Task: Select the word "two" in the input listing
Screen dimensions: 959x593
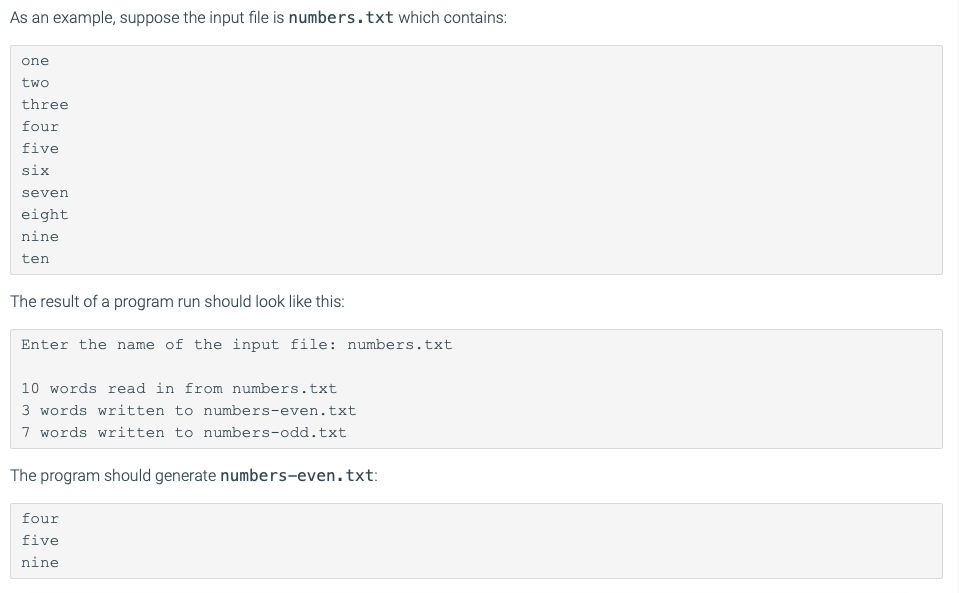Action: click(35, 83)
